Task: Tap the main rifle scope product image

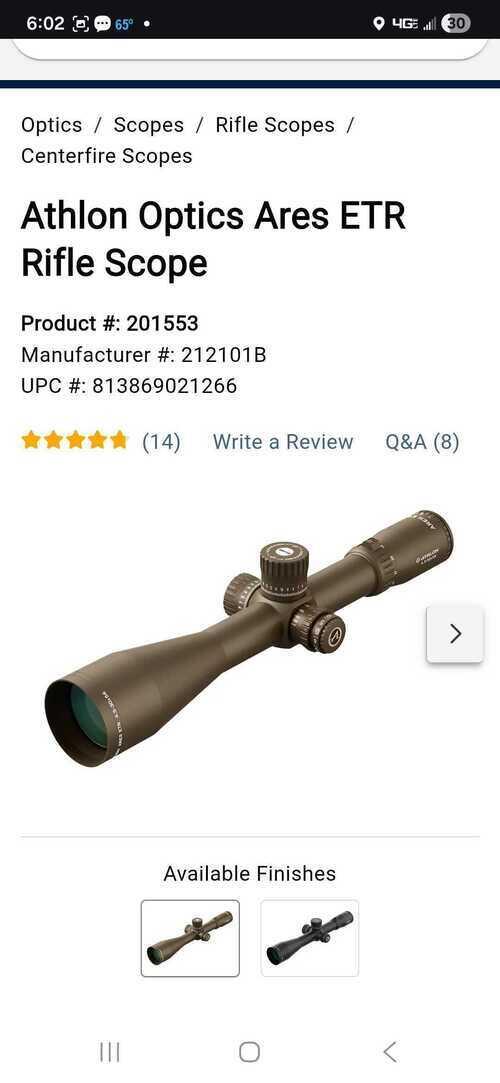Action: (x=249, y=639)
